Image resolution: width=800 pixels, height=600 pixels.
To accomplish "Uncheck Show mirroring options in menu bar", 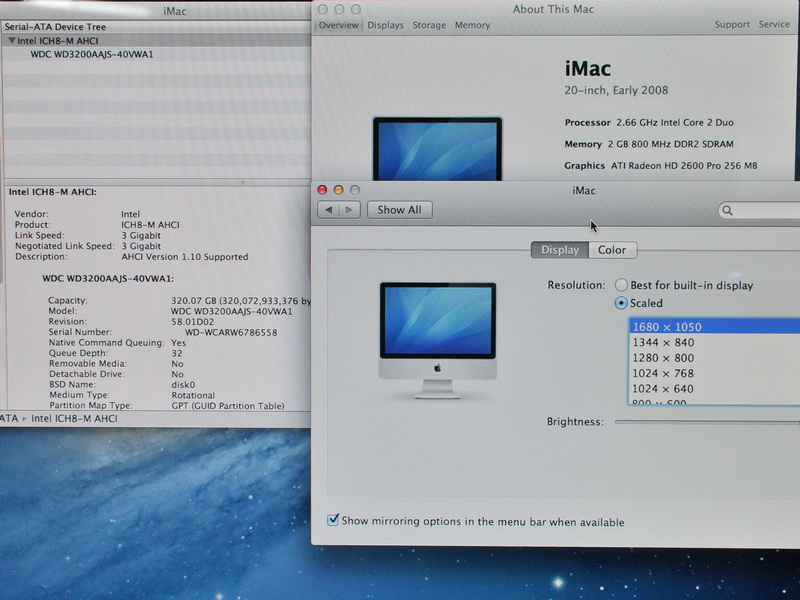I will [333, 520].
